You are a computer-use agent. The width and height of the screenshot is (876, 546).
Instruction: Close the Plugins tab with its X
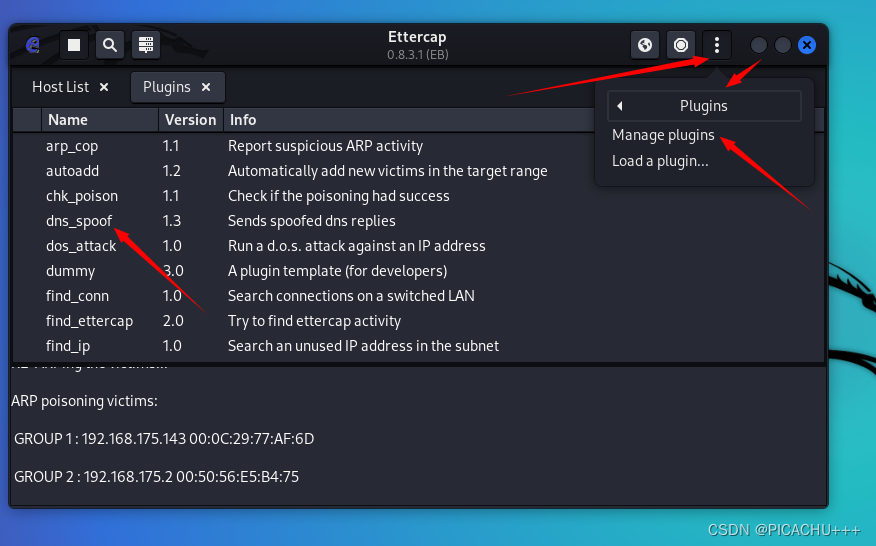206,87
